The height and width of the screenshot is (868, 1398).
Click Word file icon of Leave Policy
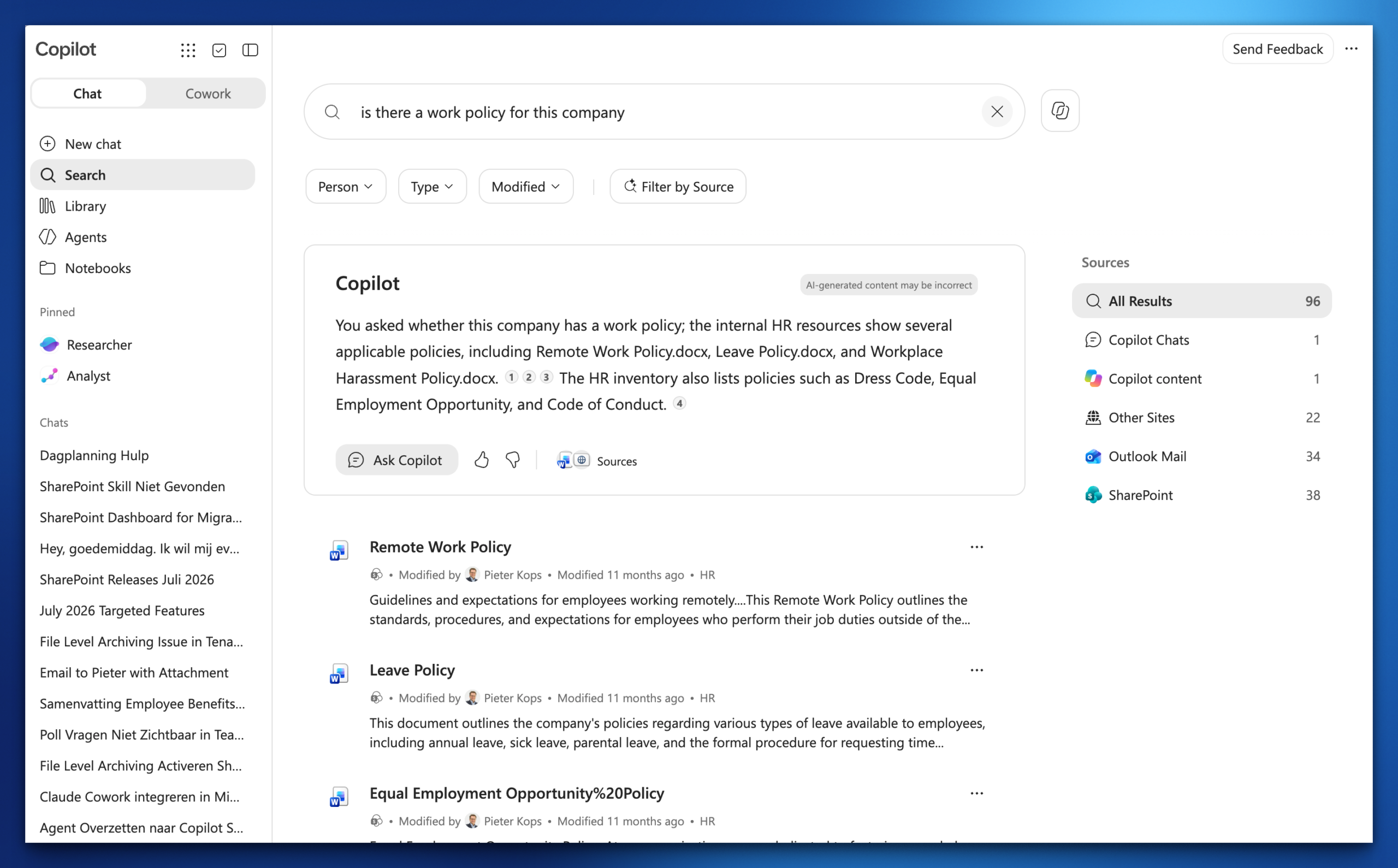[x=339, y=674]
